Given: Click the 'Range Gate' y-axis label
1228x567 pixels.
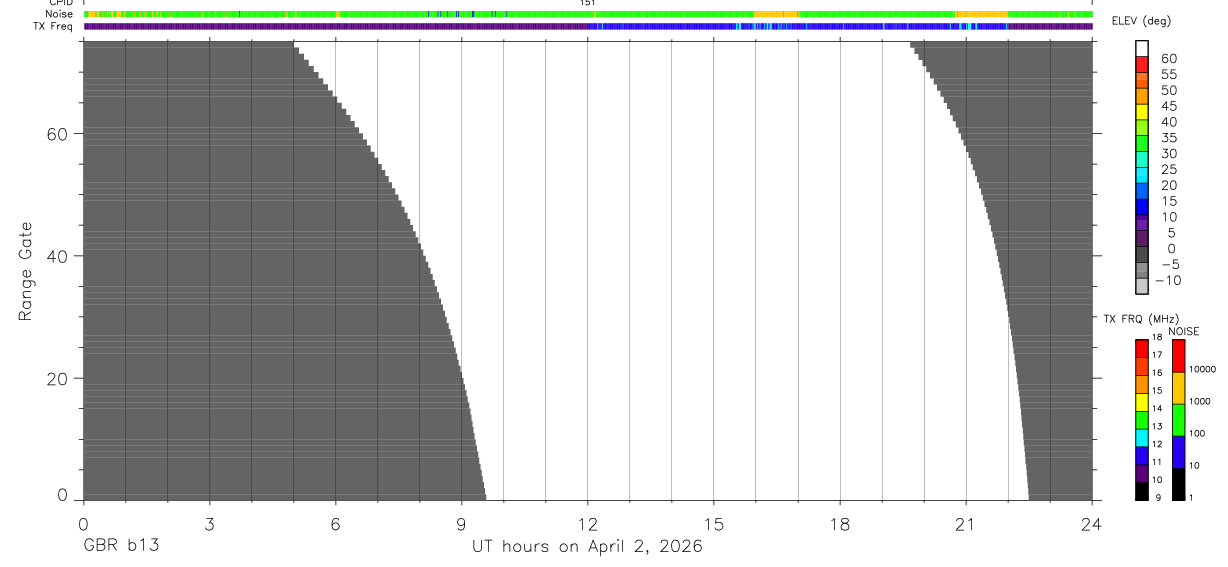Looking at the screenshot, I should [26, 271].
